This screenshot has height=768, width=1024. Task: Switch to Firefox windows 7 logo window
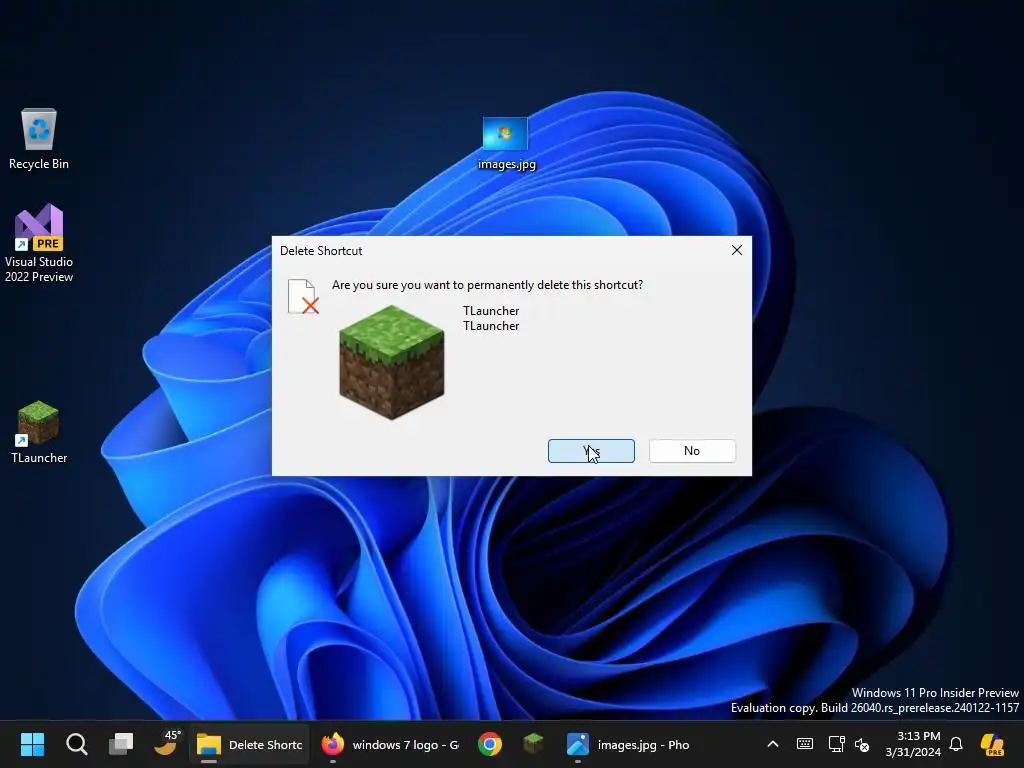coord(390,744)
